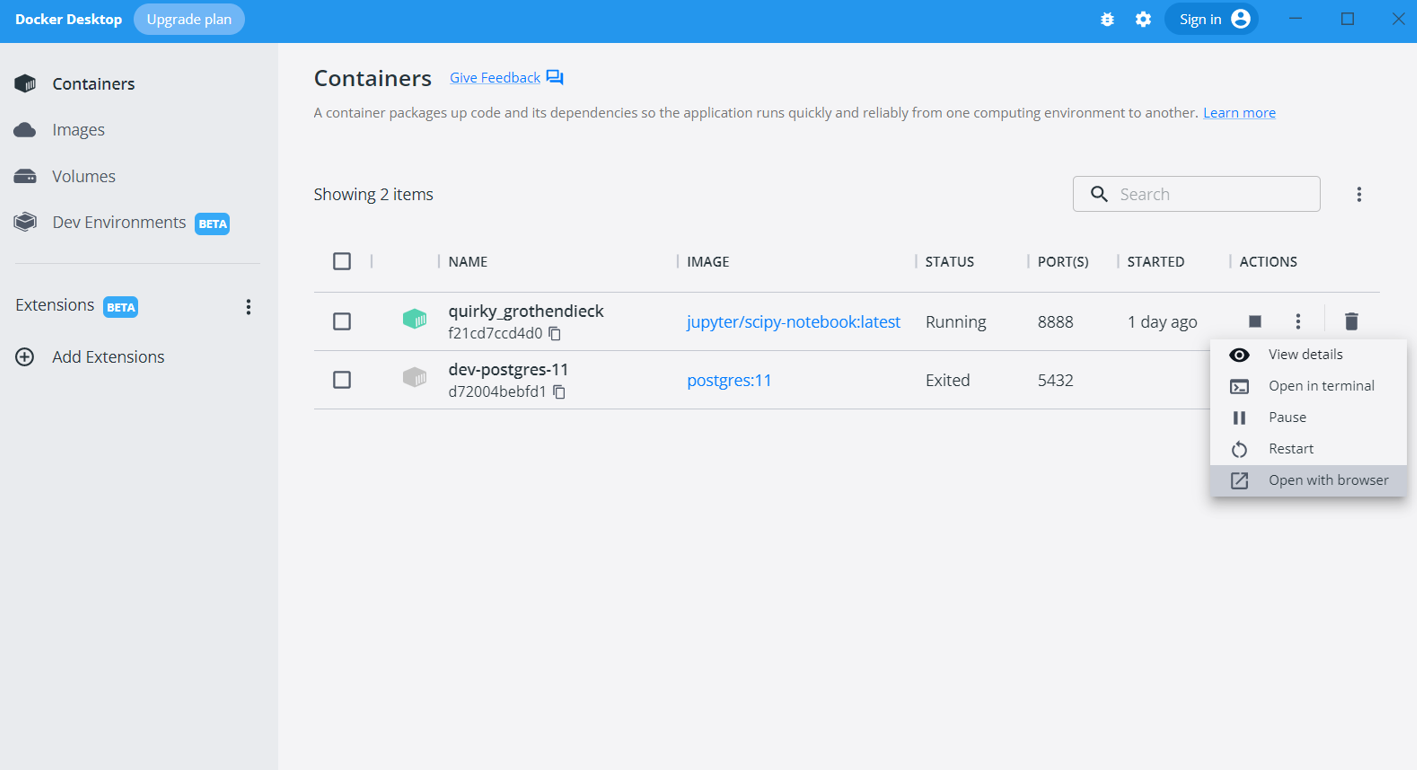The image size is (1417, 770).
Task: Open the Extensions options menu
Action: (248, 306)
